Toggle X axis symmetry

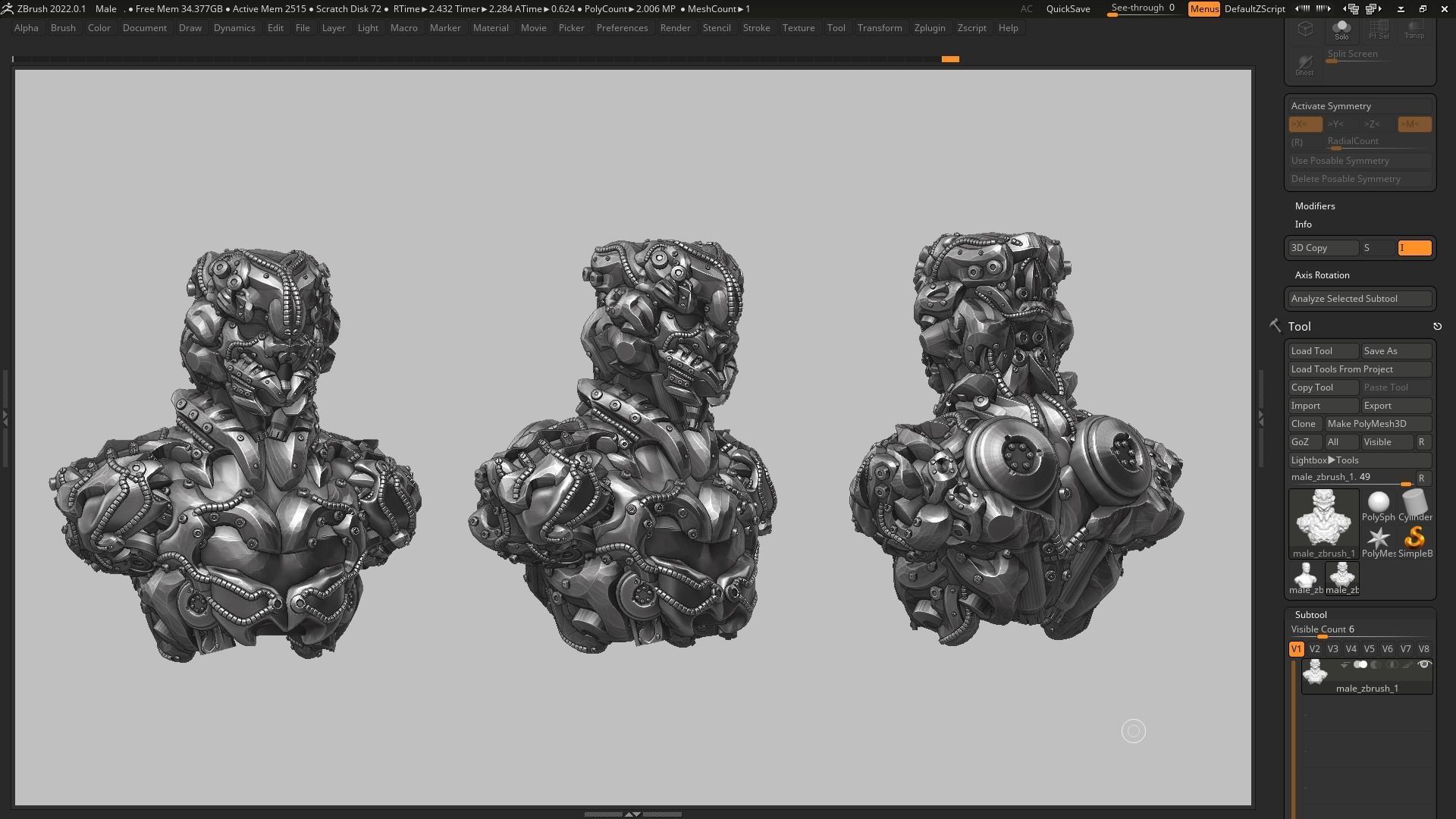click(x=1304, y=124)
